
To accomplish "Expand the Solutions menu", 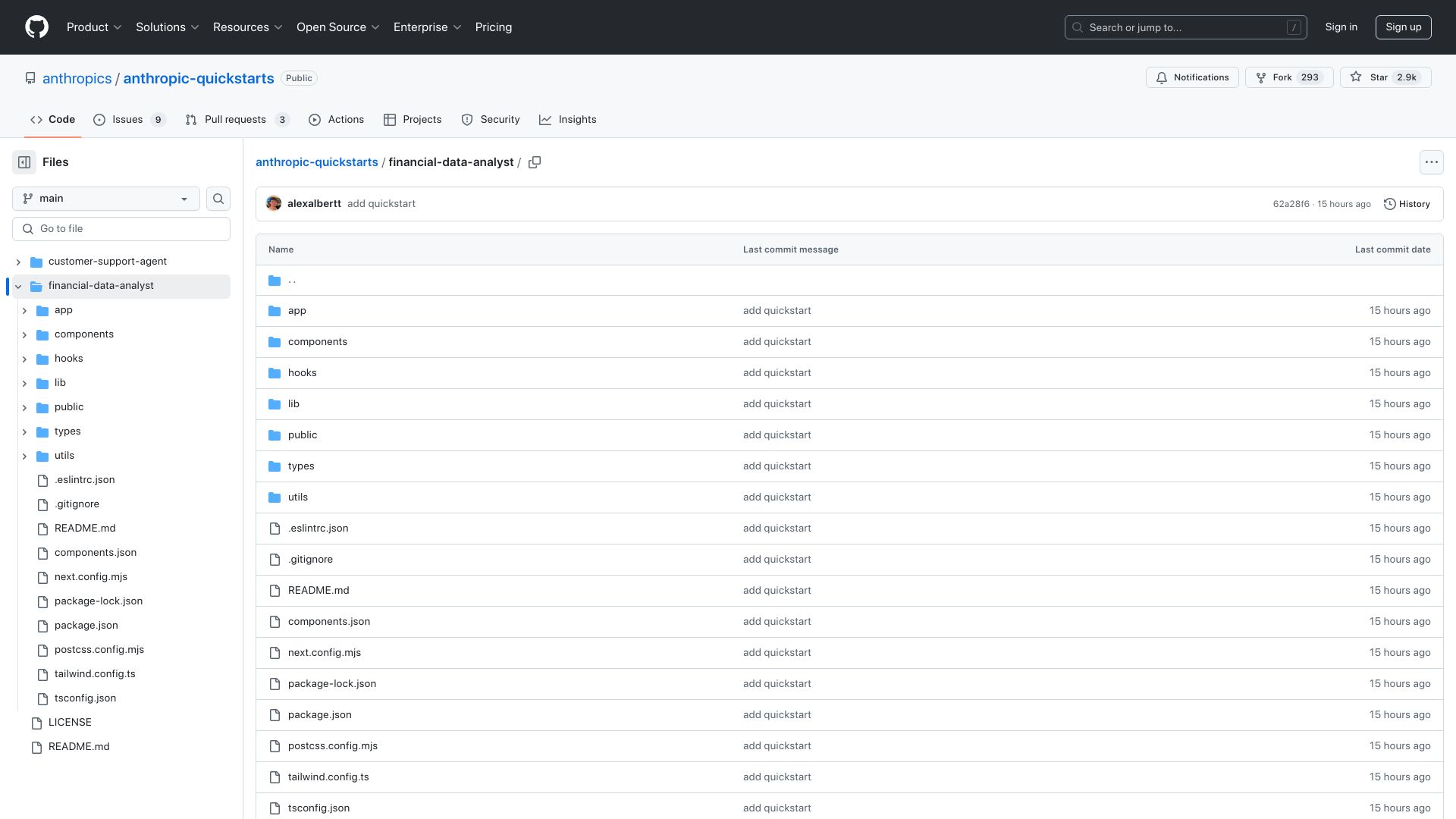I will click(167, 27).
